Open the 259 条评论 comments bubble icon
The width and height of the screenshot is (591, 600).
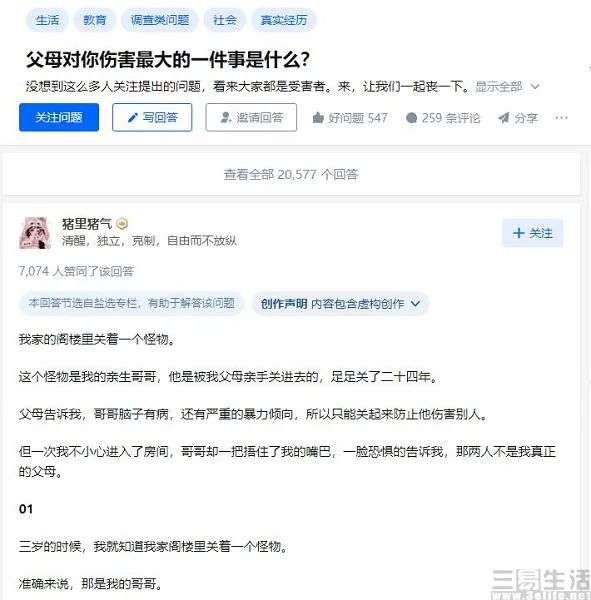[411, 117]
